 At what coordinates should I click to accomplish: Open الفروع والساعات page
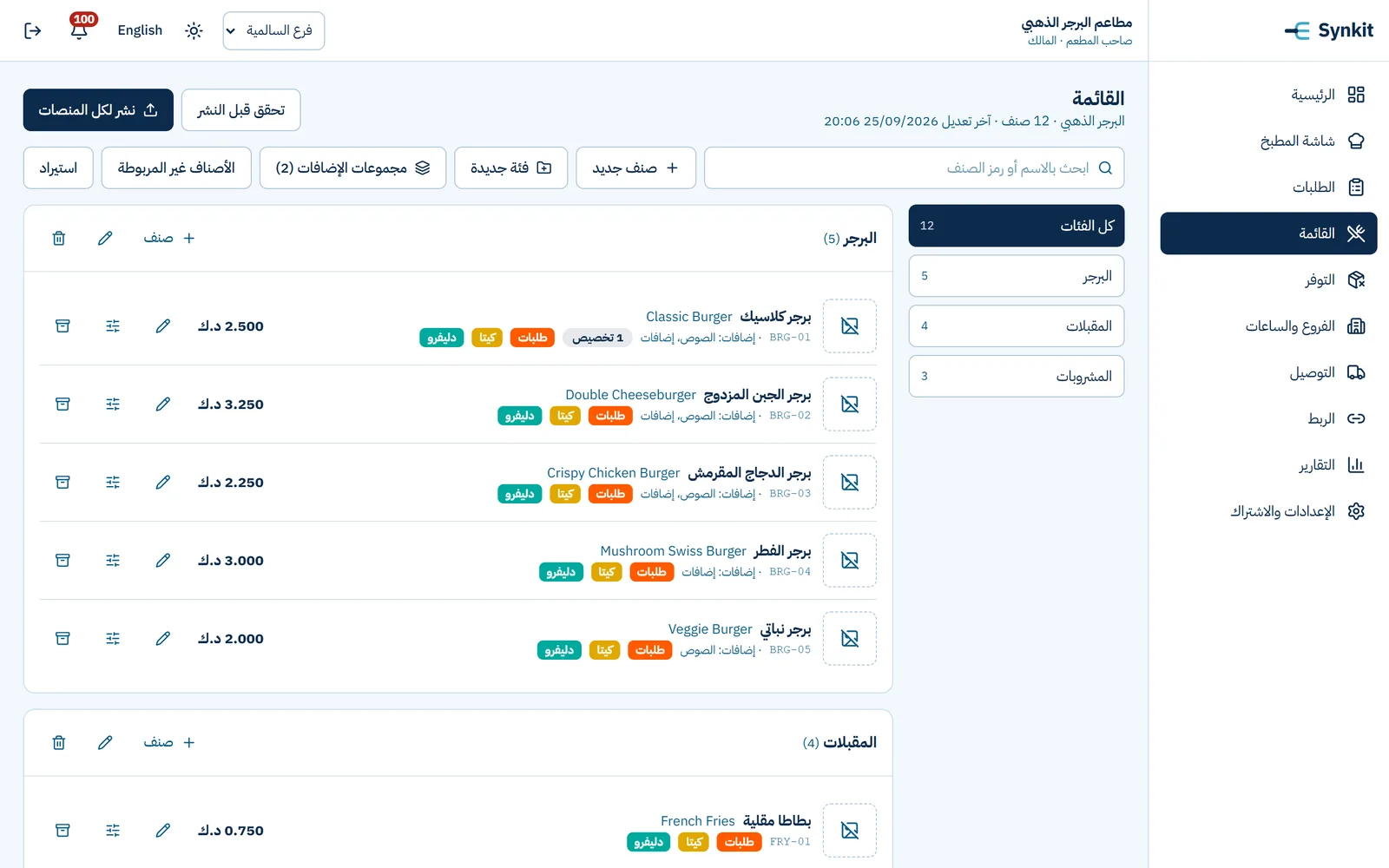1268,325
